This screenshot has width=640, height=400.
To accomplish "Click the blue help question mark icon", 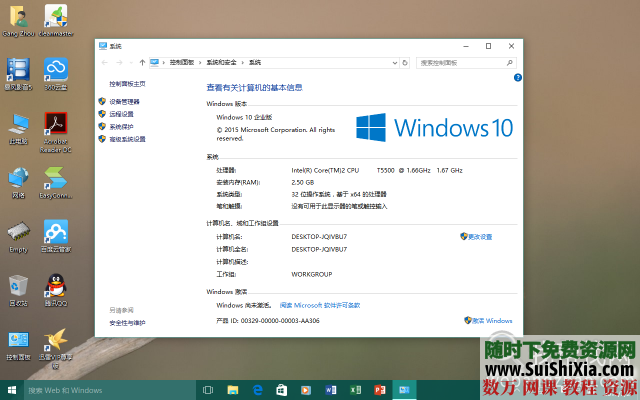I will (x=518, y=78).
